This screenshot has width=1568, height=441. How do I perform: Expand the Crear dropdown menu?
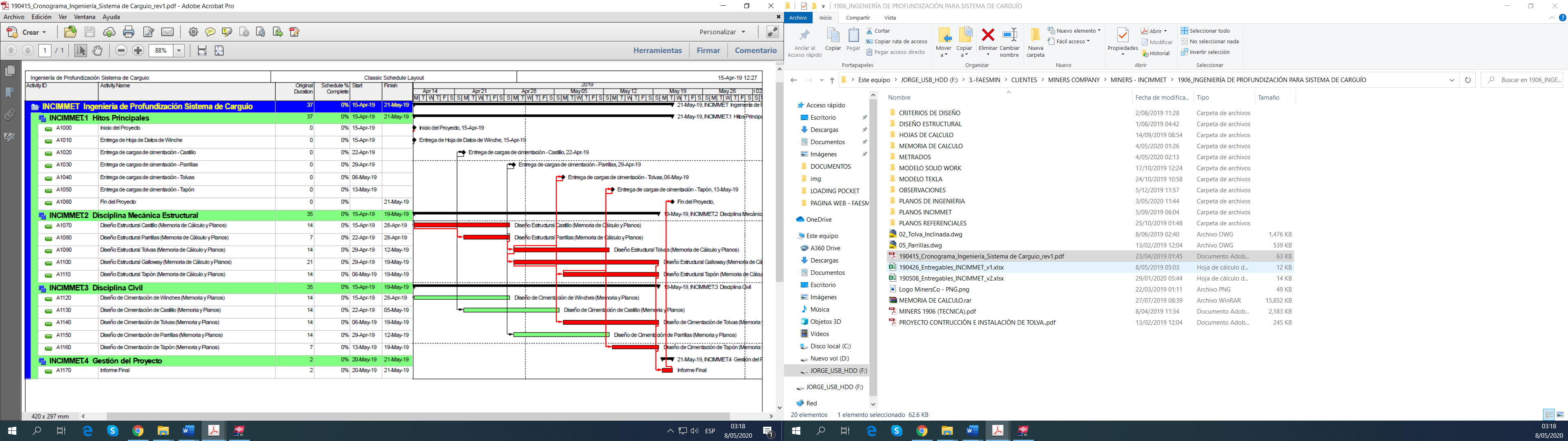pyautogui.click(x=44, y=32)
